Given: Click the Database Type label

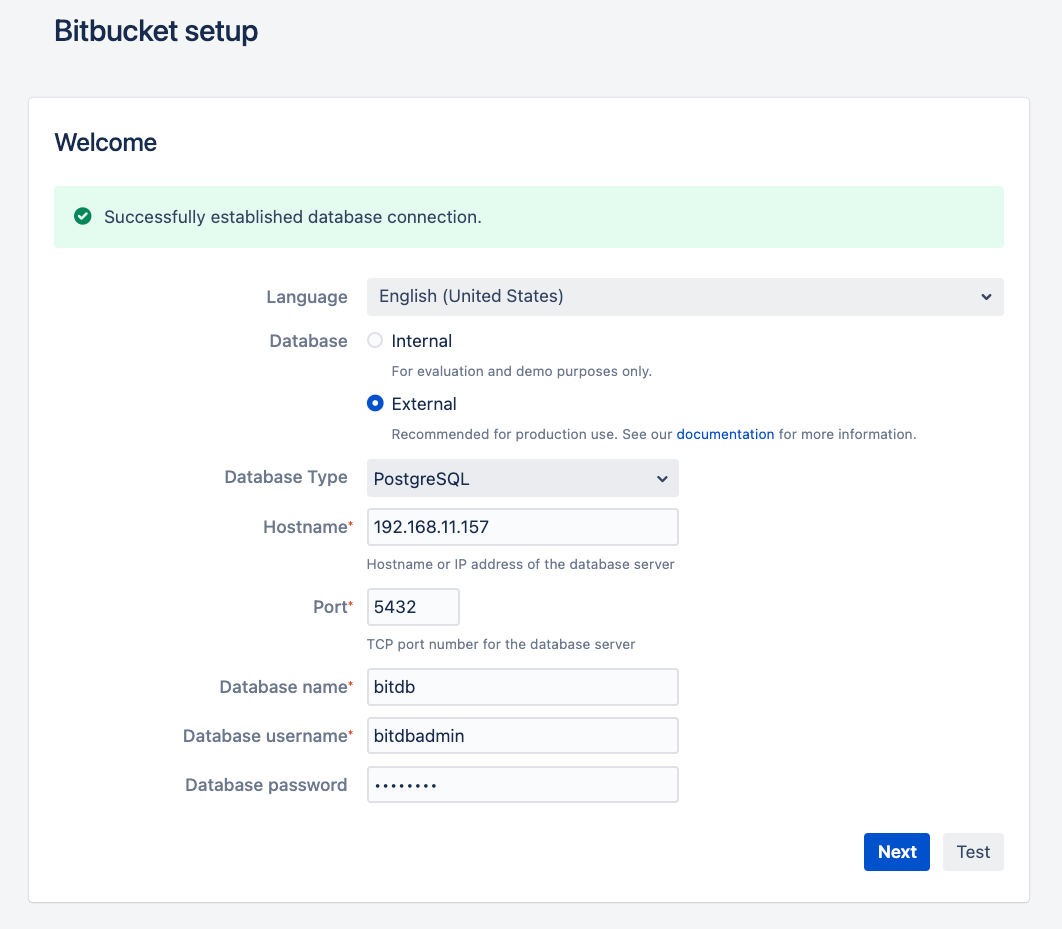Looking at the screenshot, I should pos(286,477).
